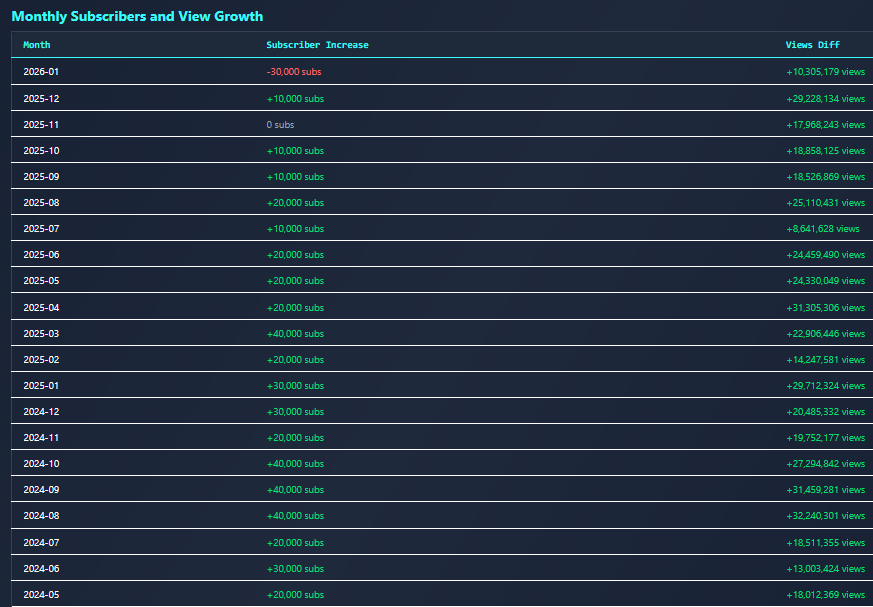Click the +10,000 subs value for 2025-07
This screenshot has width=873, height=607.
coord(295,229)
